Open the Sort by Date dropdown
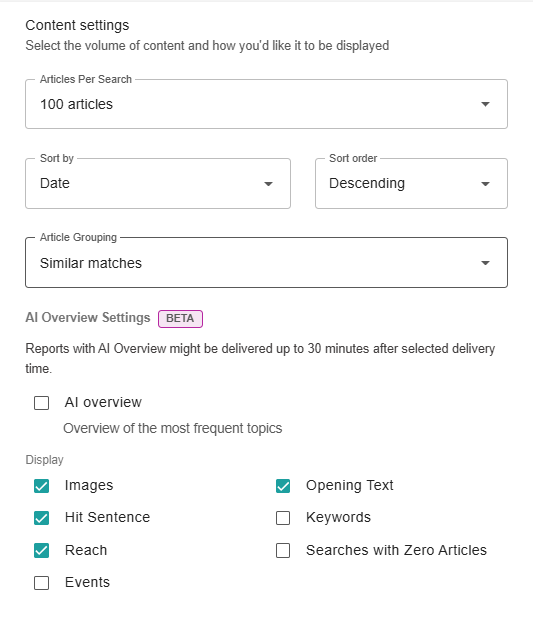The image size is (533, 628). [158, 183]
